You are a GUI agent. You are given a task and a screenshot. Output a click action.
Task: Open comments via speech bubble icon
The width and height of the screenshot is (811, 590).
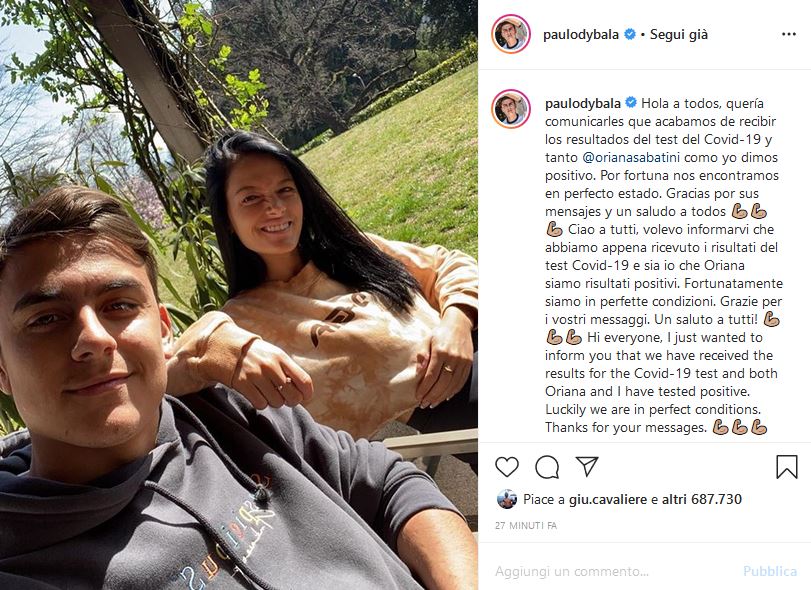click(547, 467)
